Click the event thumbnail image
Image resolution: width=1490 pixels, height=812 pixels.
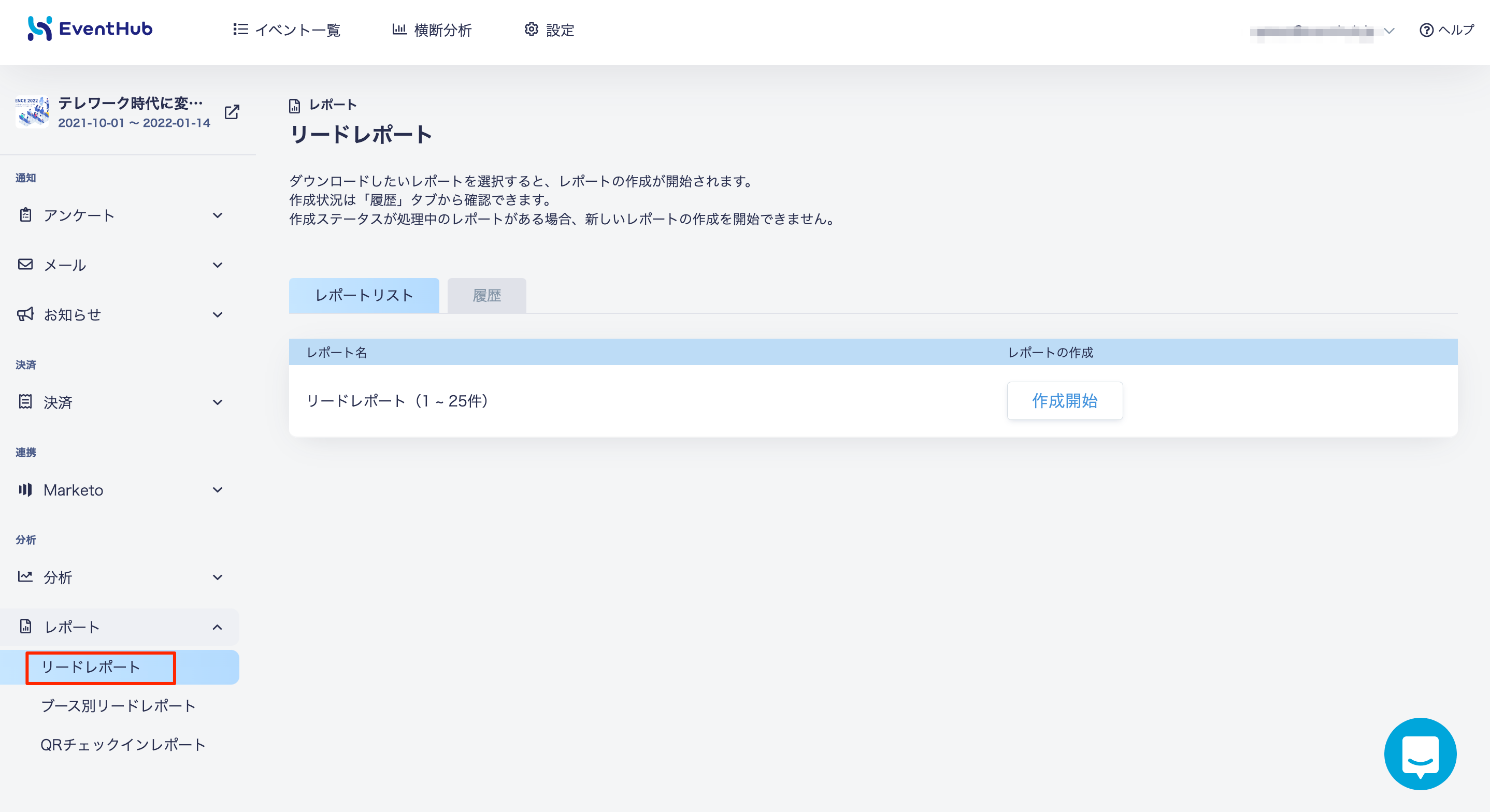(x=33, y=112)
